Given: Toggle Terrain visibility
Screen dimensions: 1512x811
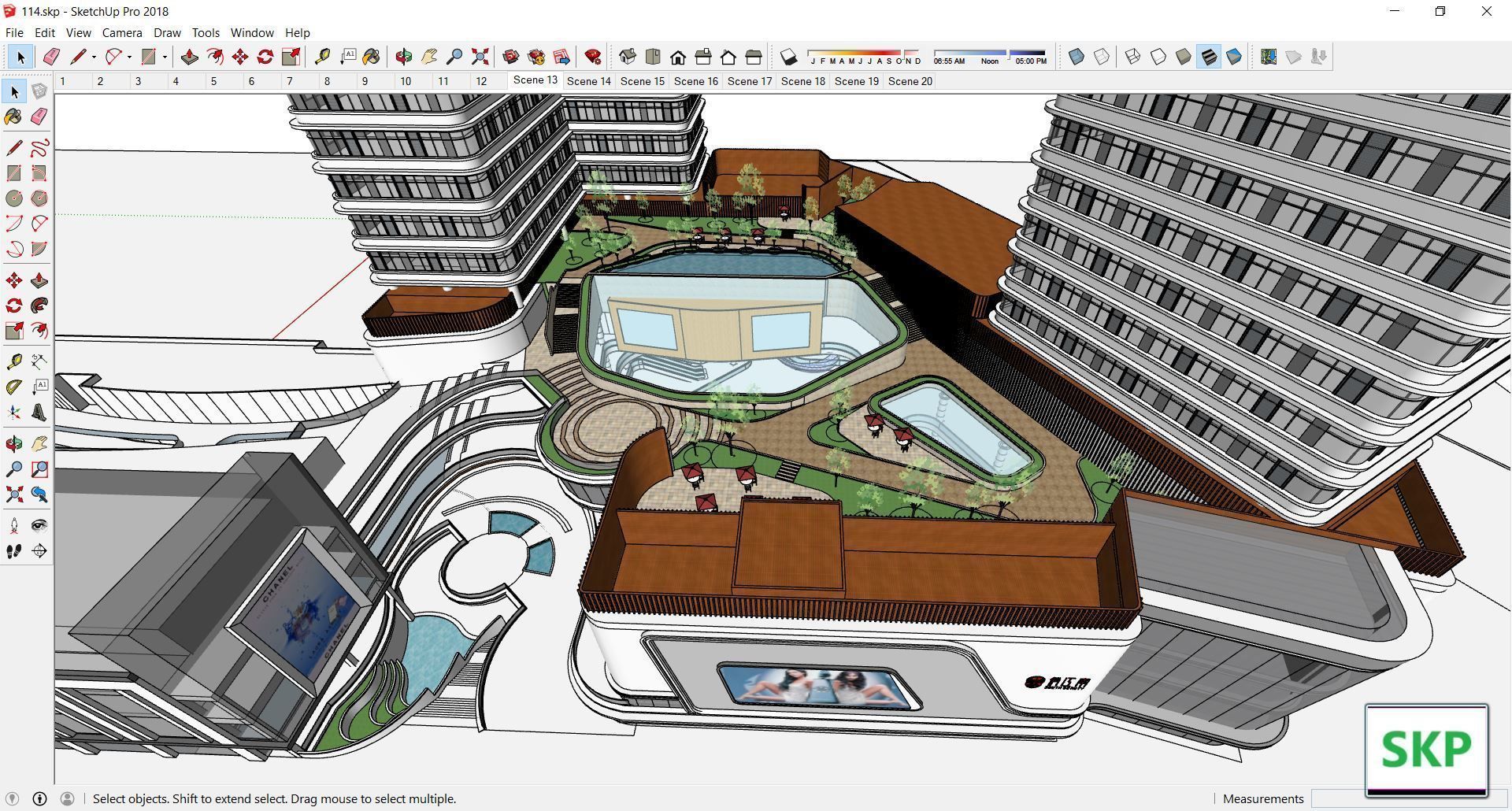Looking at the screenshot, I should [x=1294, y=57].
